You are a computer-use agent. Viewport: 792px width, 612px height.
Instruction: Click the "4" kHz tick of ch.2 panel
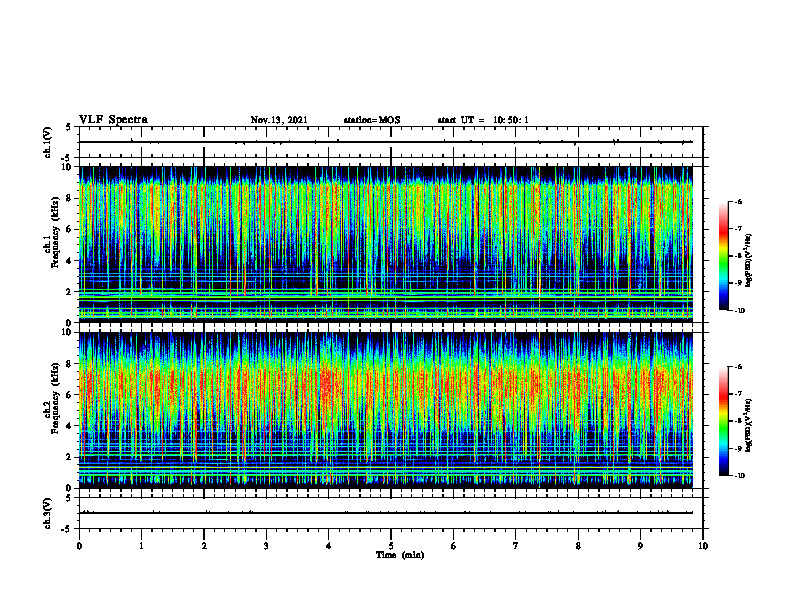tap(69, 426)
